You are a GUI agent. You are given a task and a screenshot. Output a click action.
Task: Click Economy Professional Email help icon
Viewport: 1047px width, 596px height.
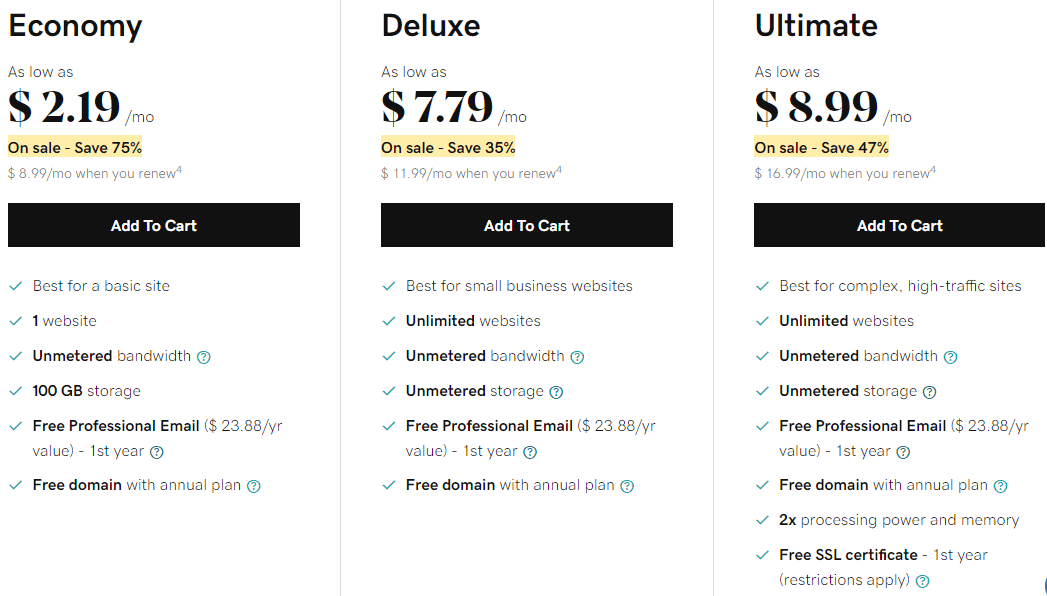157,452
